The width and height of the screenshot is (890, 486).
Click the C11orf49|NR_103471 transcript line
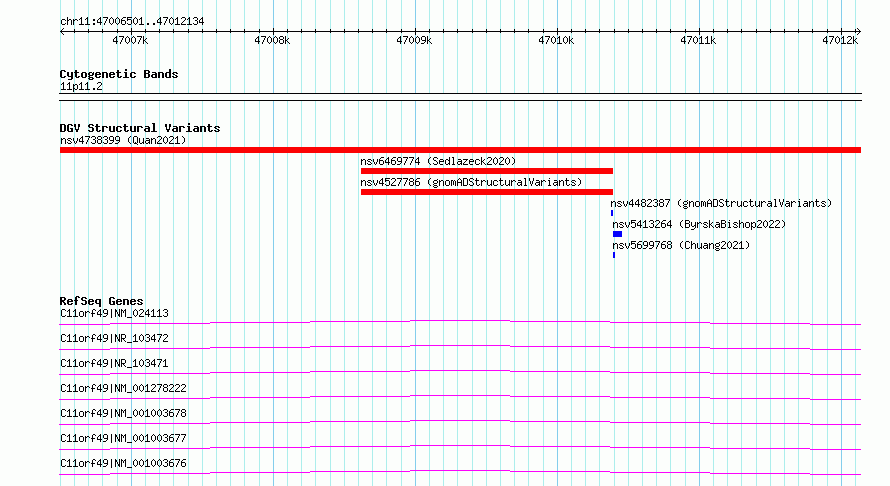(460, 372)
